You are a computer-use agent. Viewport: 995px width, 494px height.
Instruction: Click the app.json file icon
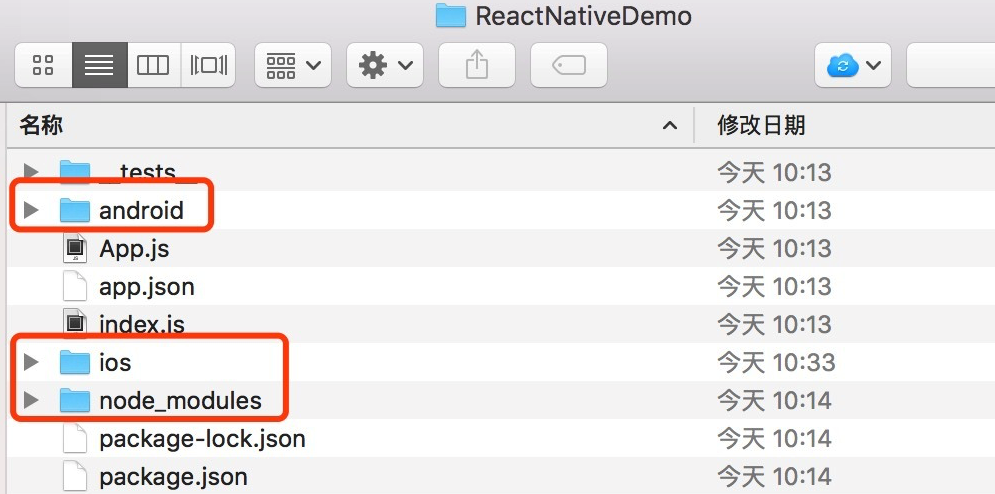75,286
